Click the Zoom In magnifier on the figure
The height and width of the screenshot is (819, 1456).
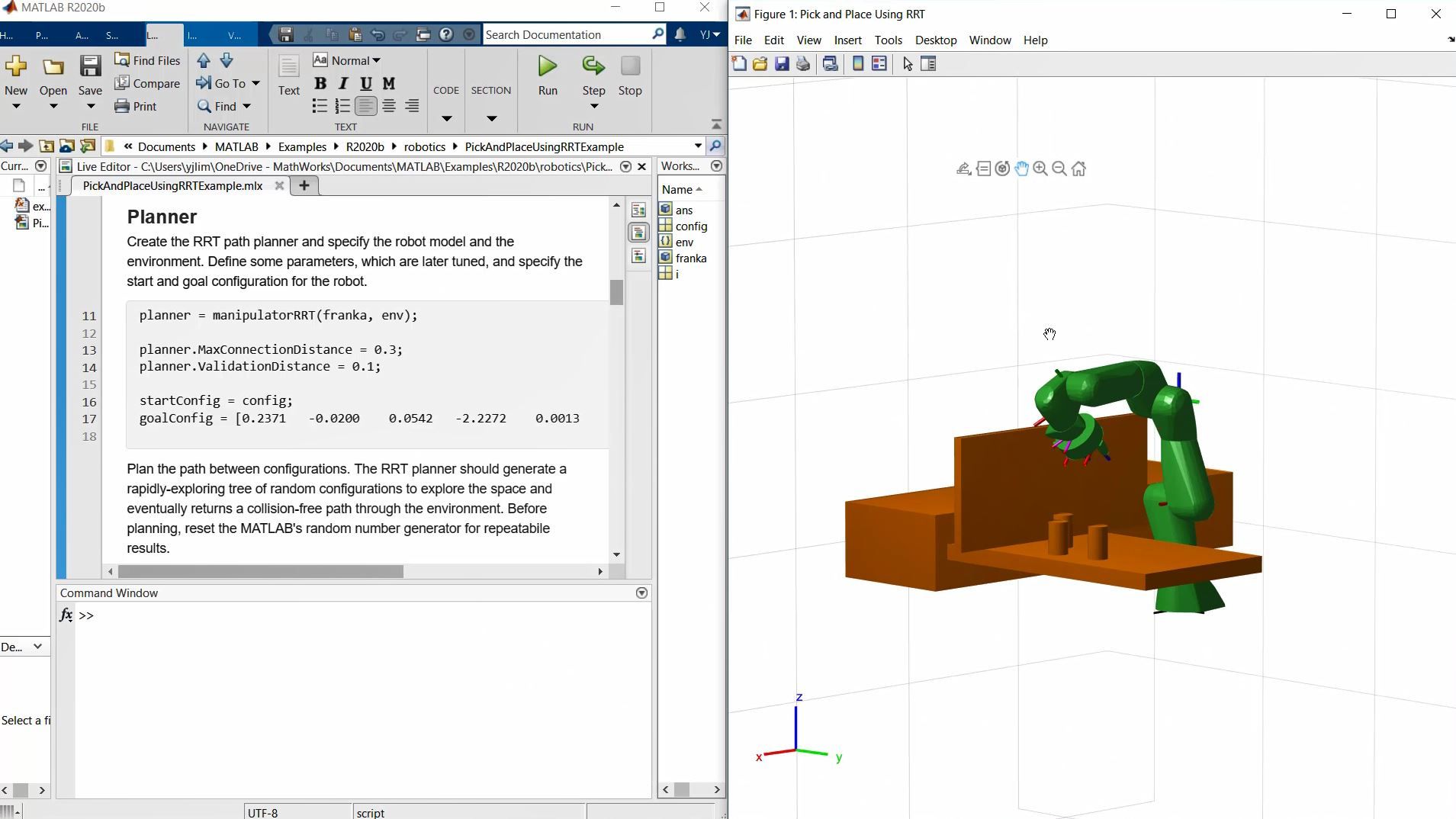tap(1040, 169)
